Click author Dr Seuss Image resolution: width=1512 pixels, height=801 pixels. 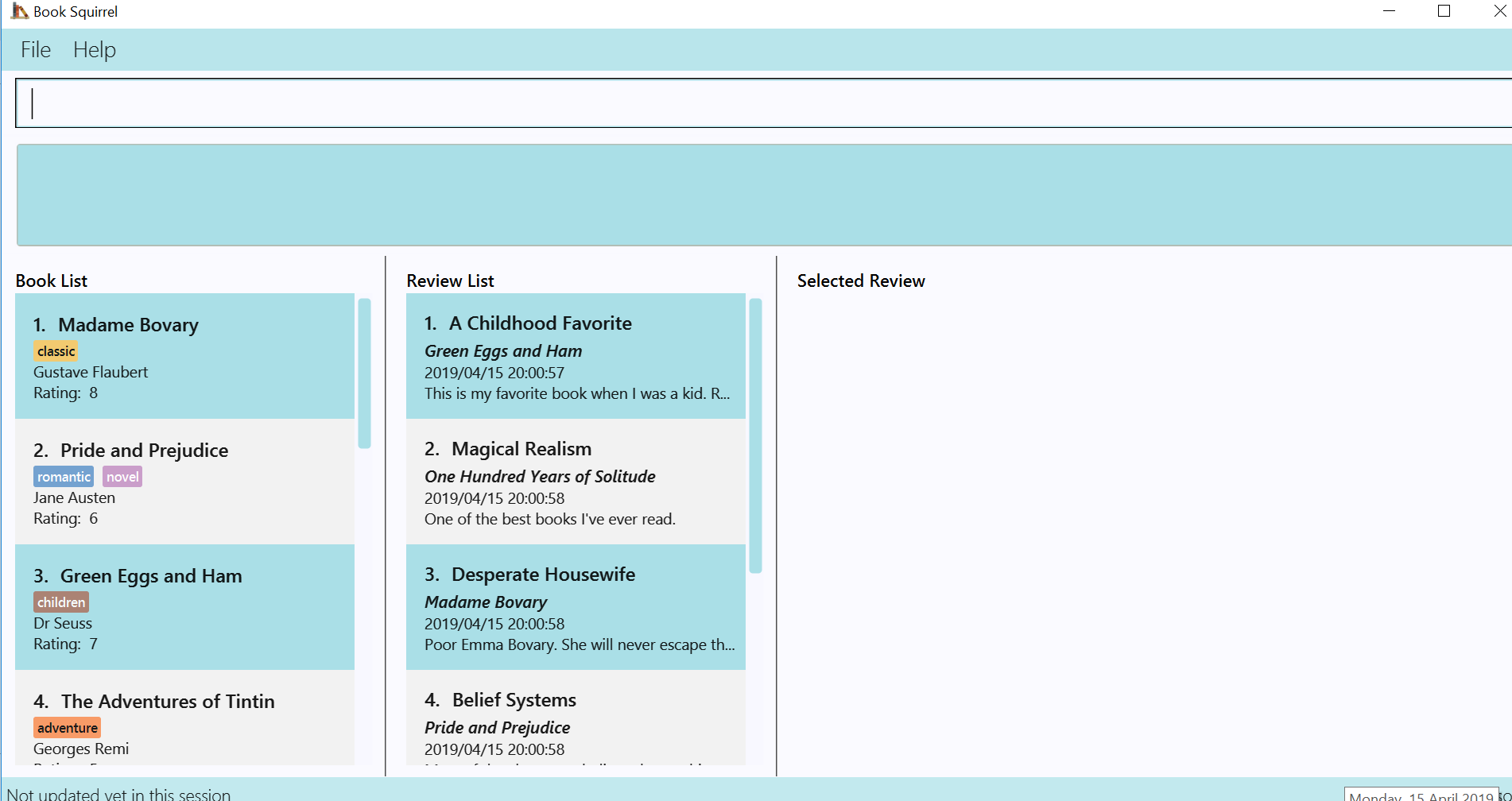point(63,623)
